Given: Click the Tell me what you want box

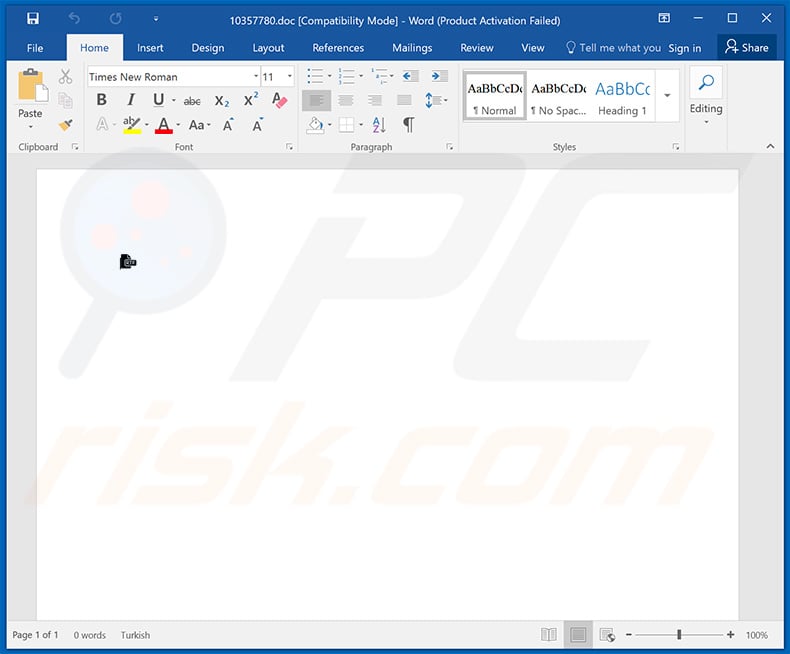Looking at the screenshot, I should 613,48.
